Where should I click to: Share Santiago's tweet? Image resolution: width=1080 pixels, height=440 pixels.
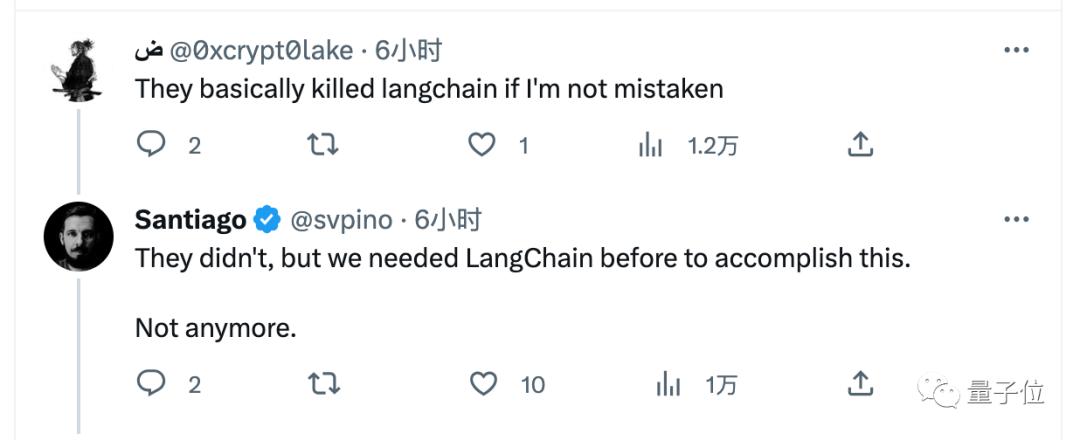(859, 383)
